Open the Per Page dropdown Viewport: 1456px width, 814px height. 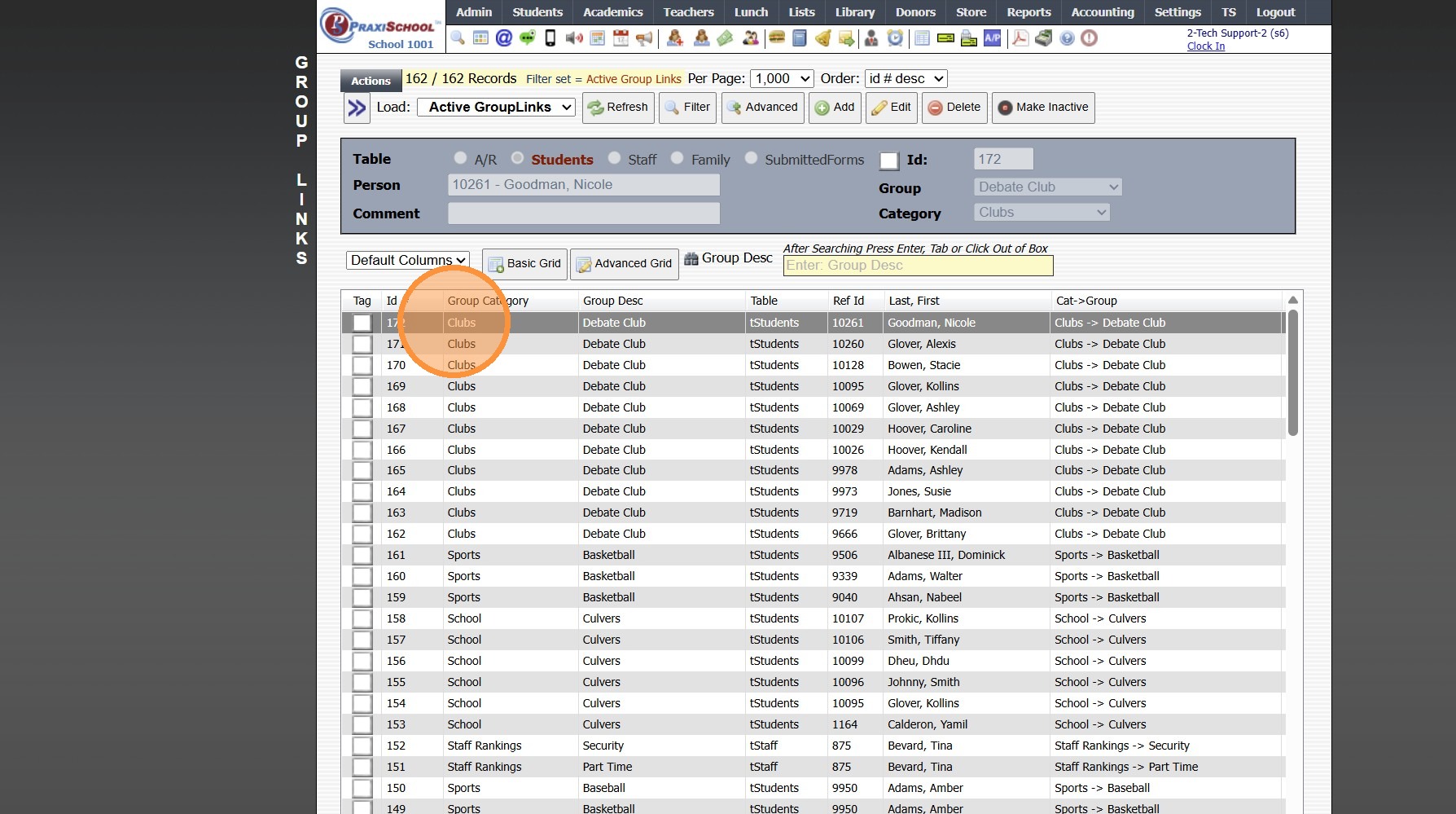pyautogui.click(x=782, y=79)
